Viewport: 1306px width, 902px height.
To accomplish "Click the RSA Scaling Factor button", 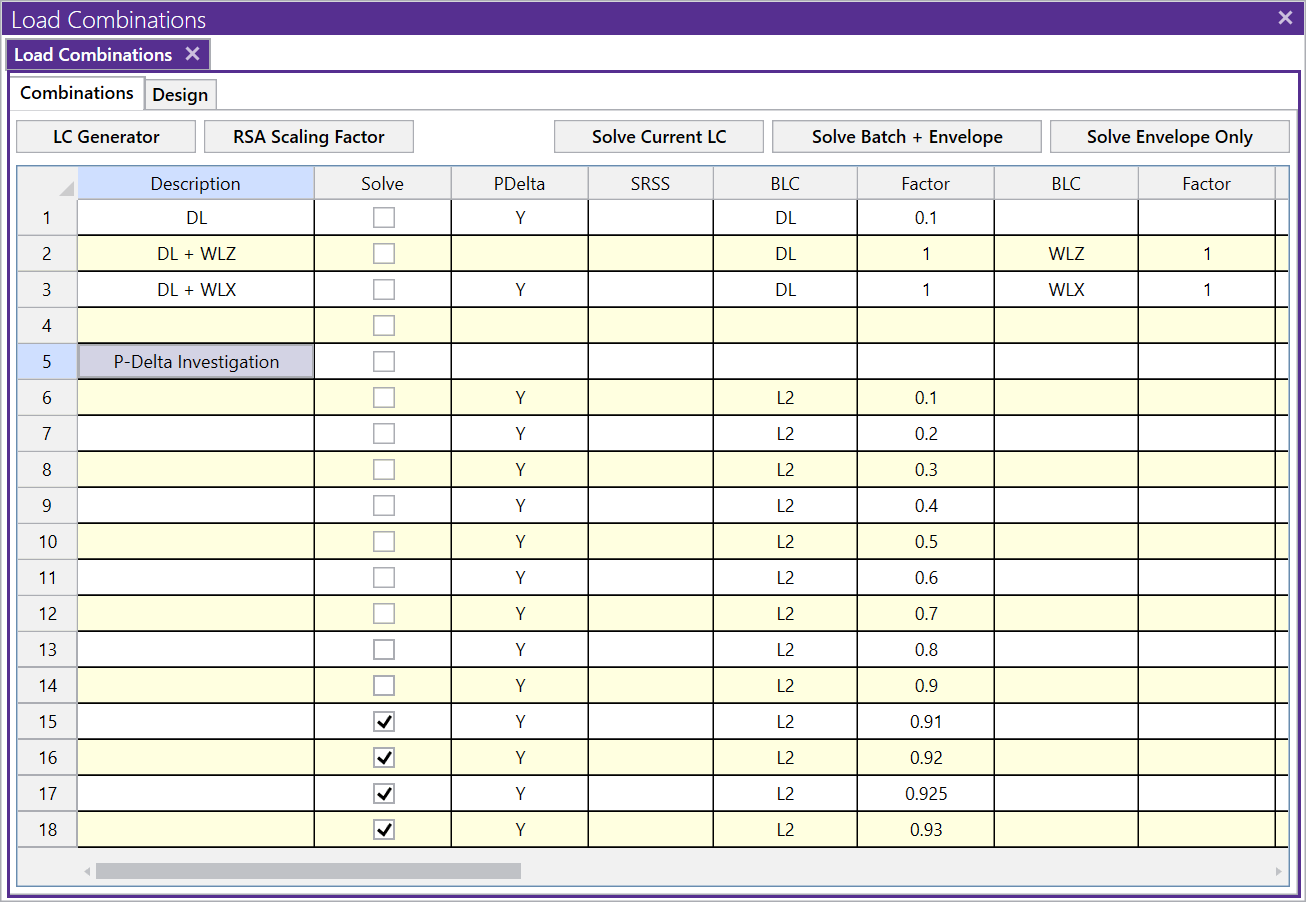I will 309,137.
